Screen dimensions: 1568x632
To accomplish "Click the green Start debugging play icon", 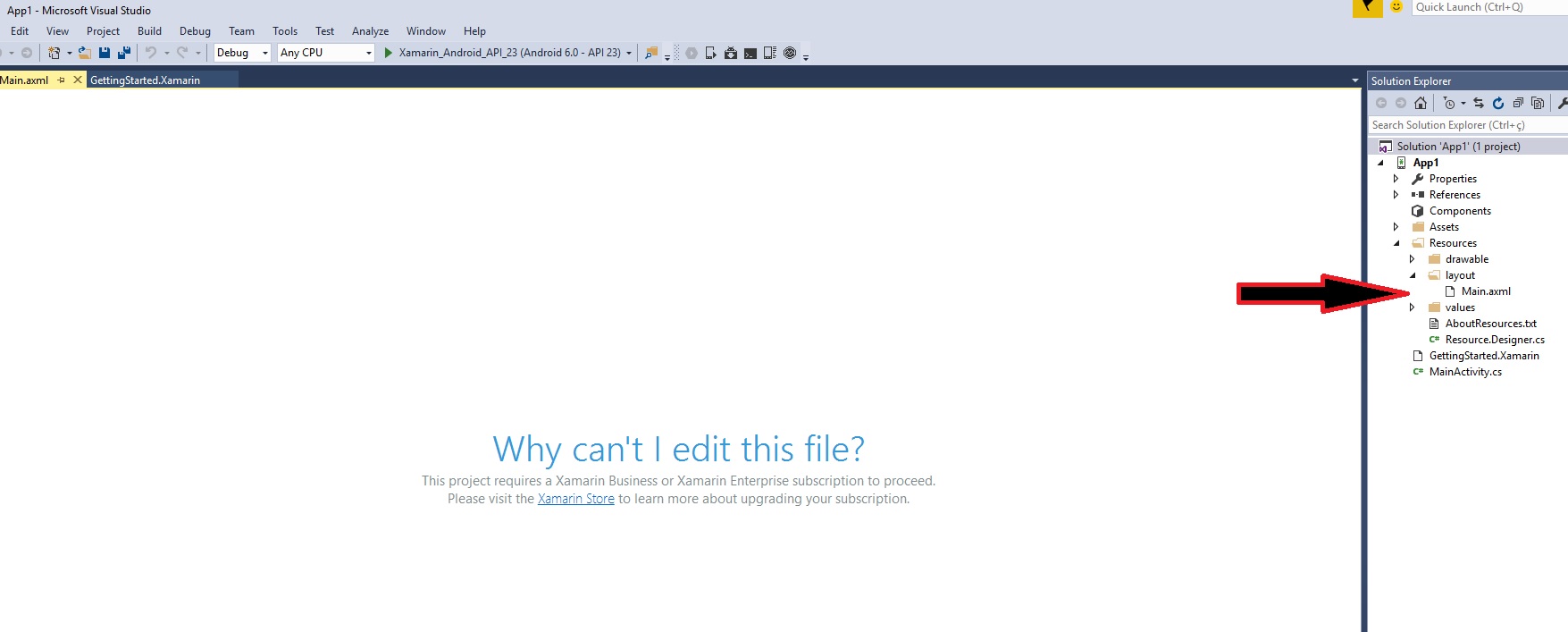I will coord(389,53).
